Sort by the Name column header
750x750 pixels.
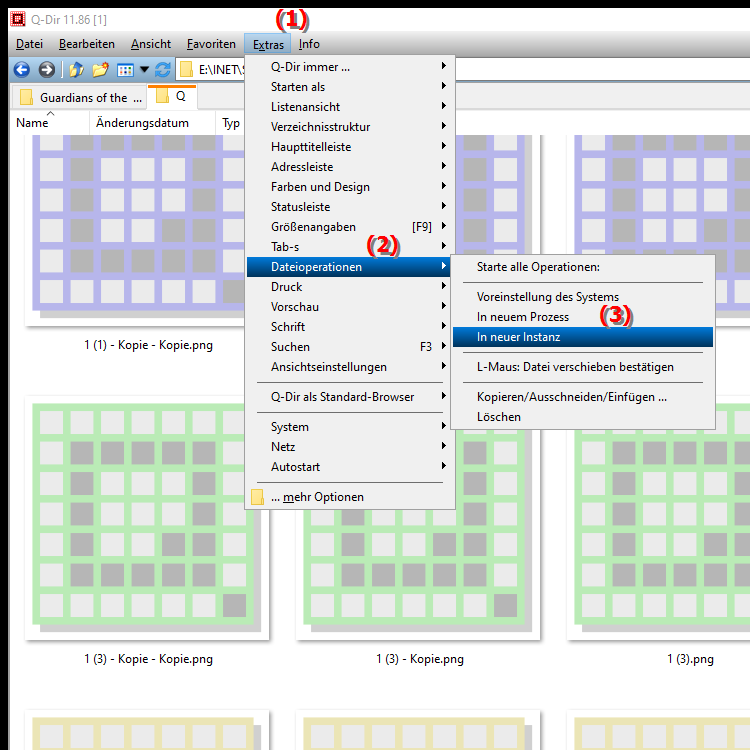tap(49, 123)
